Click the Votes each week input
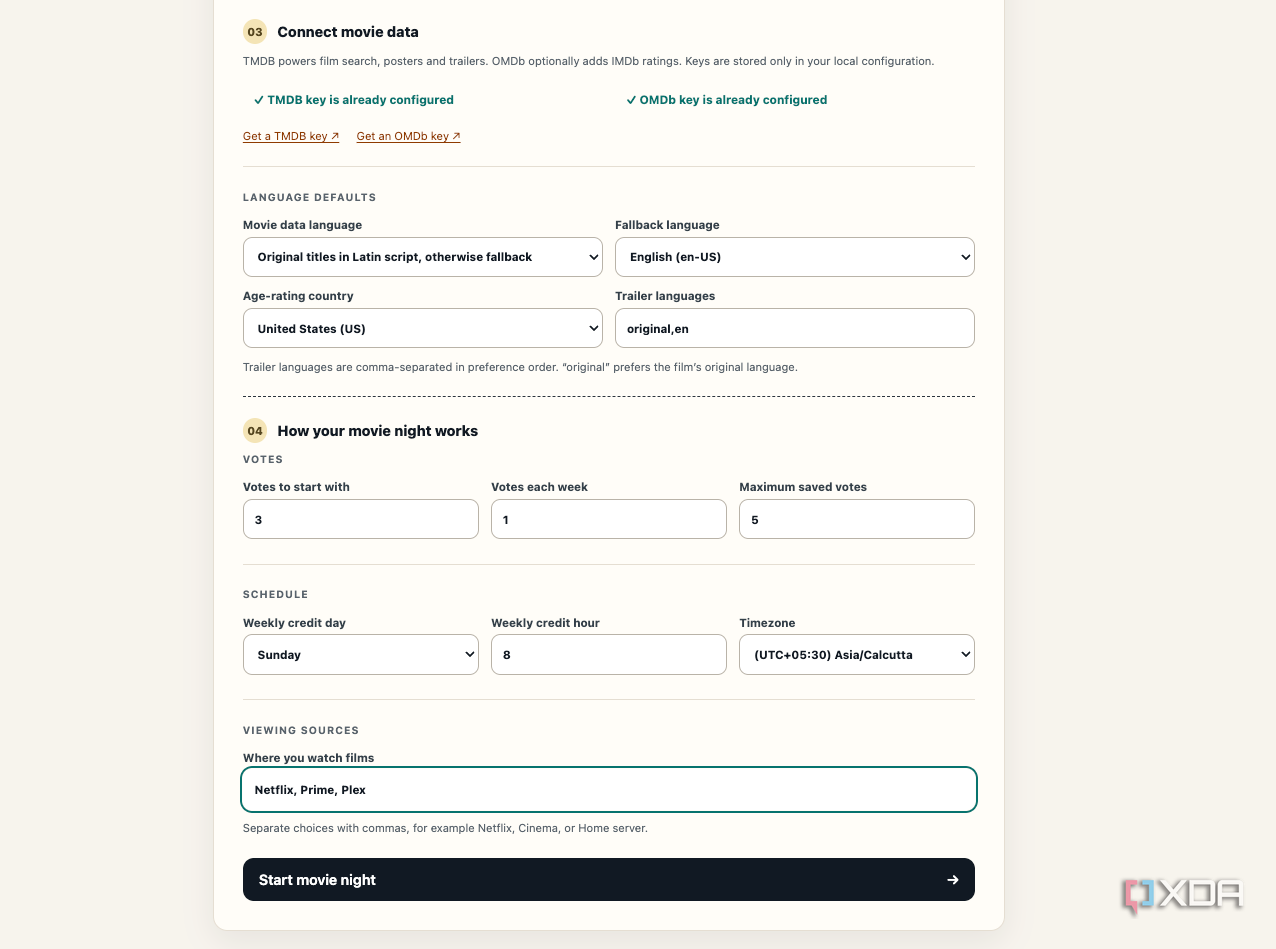Screen dimensions: 1276x949 tap(609, 519)
